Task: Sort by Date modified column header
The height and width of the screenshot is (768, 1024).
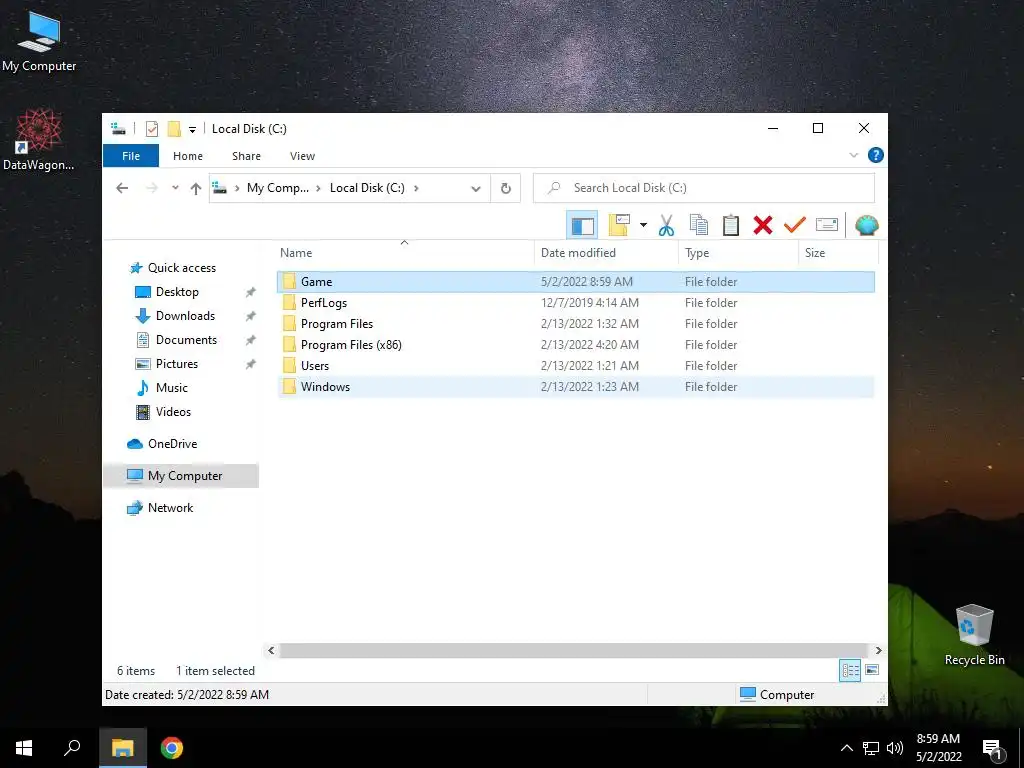Action: tap(607, 253)
